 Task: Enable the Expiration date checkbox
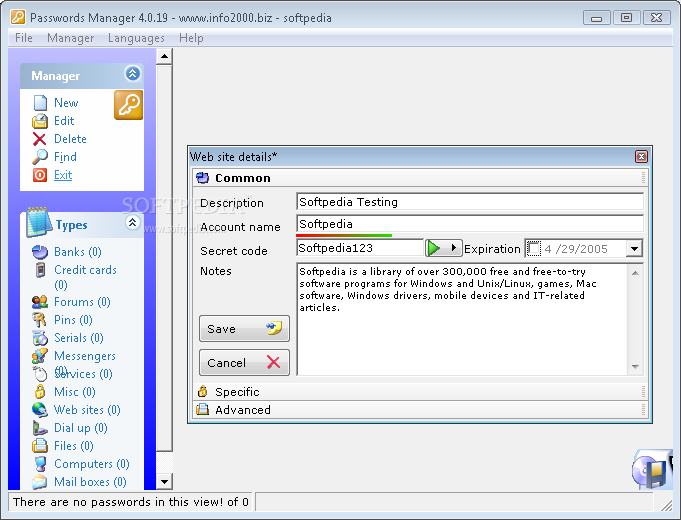tap(533, 249)
